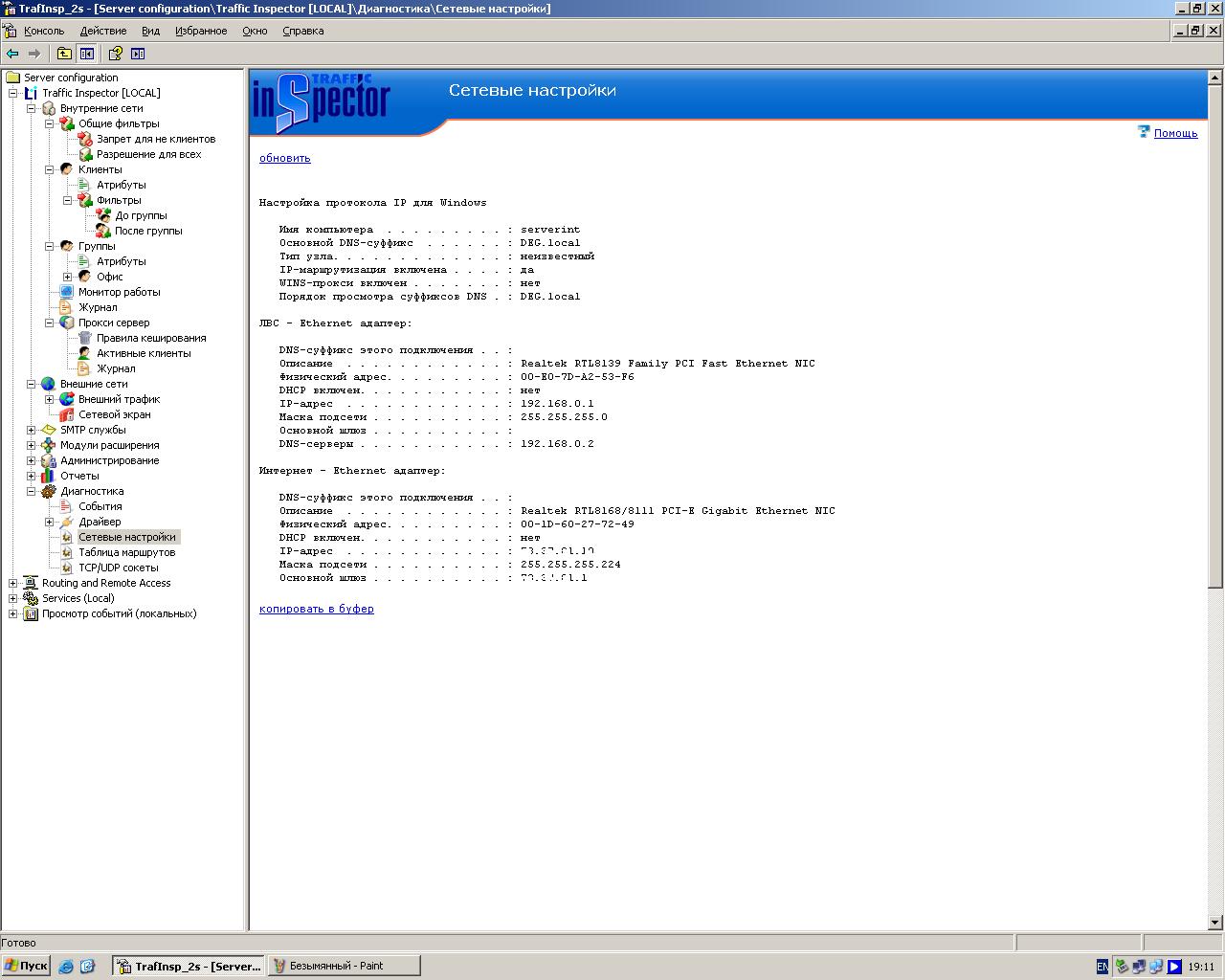Open the 'Справка' menu
The image size is (1225, 980).
[x=303, y=31]
